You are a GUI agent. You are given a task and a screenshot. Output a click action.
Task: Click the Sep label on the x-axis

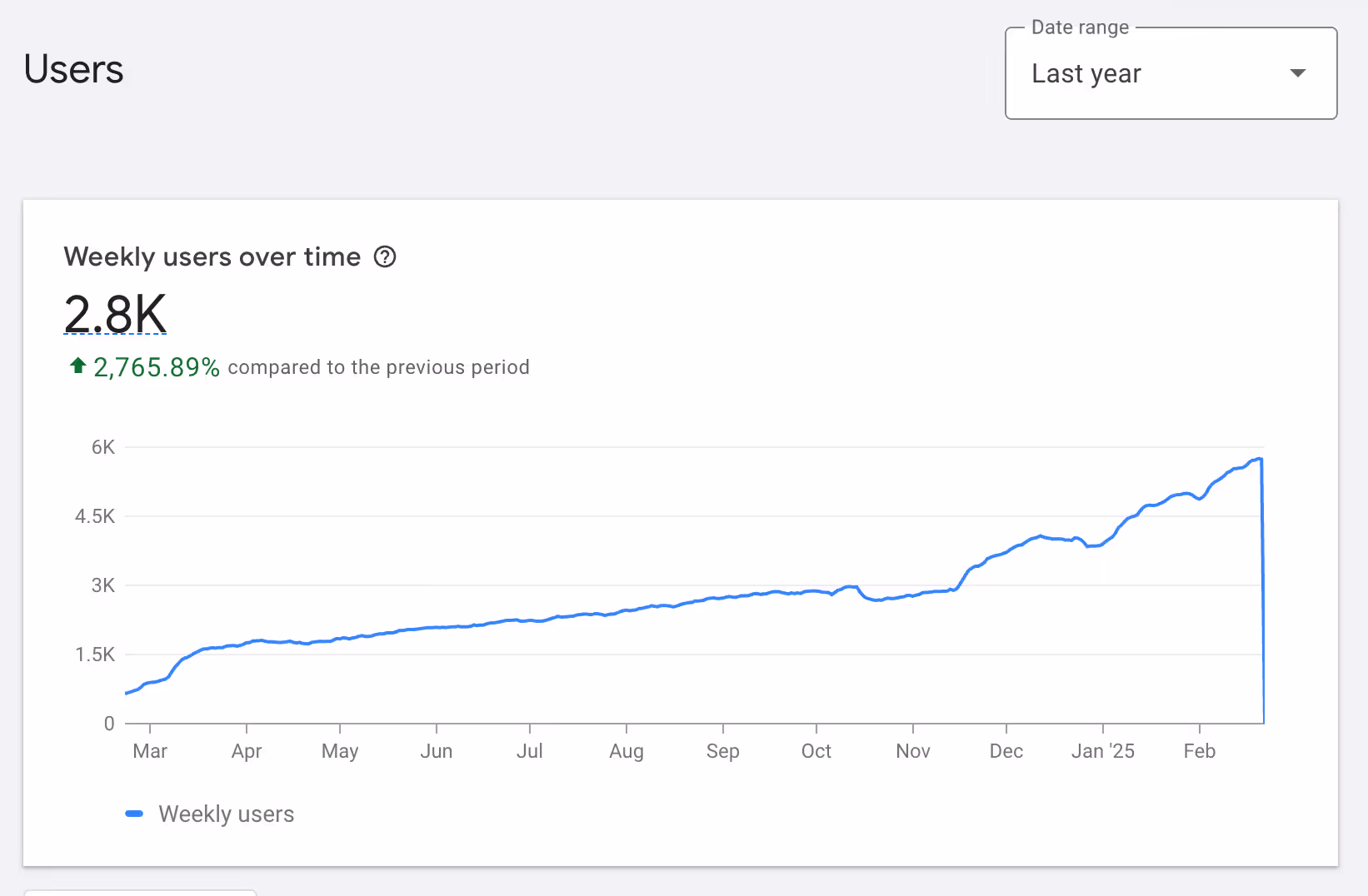pyautogui.click(x=723, y=751)
